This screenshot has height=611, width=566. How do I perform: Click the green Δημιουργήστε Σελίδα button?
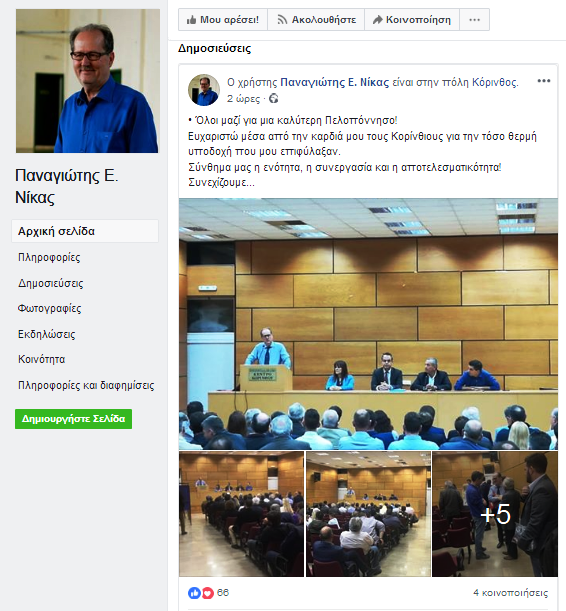(73, 419)
